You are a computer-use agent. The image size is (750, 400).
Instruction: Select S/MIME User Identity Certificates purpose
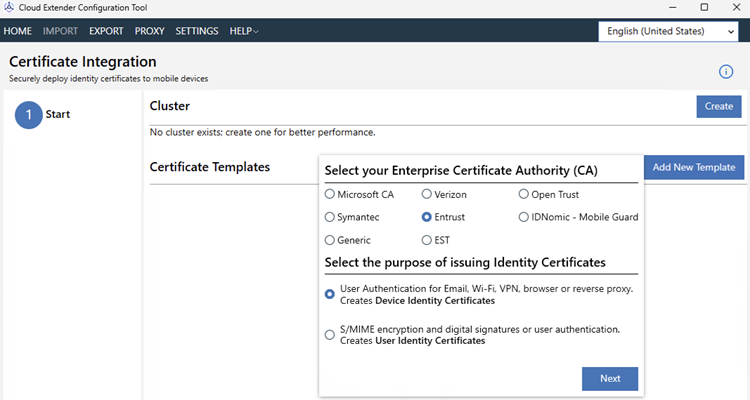[330, 335]
